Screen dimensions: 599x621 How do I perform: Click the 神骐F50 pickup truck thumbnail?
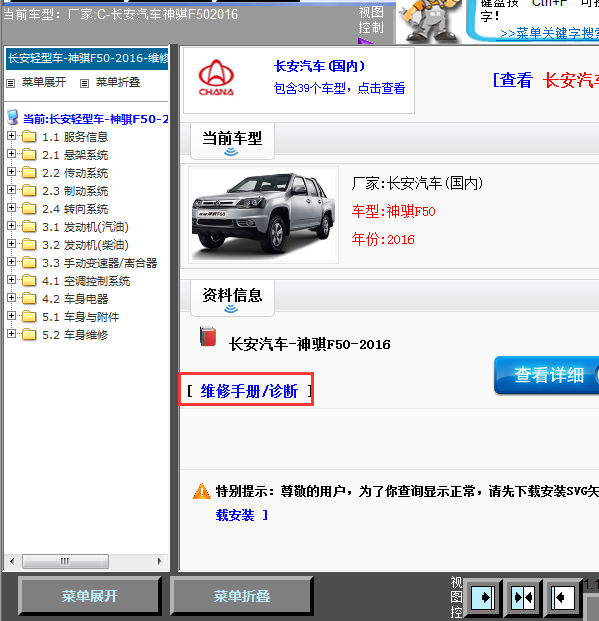263,214
